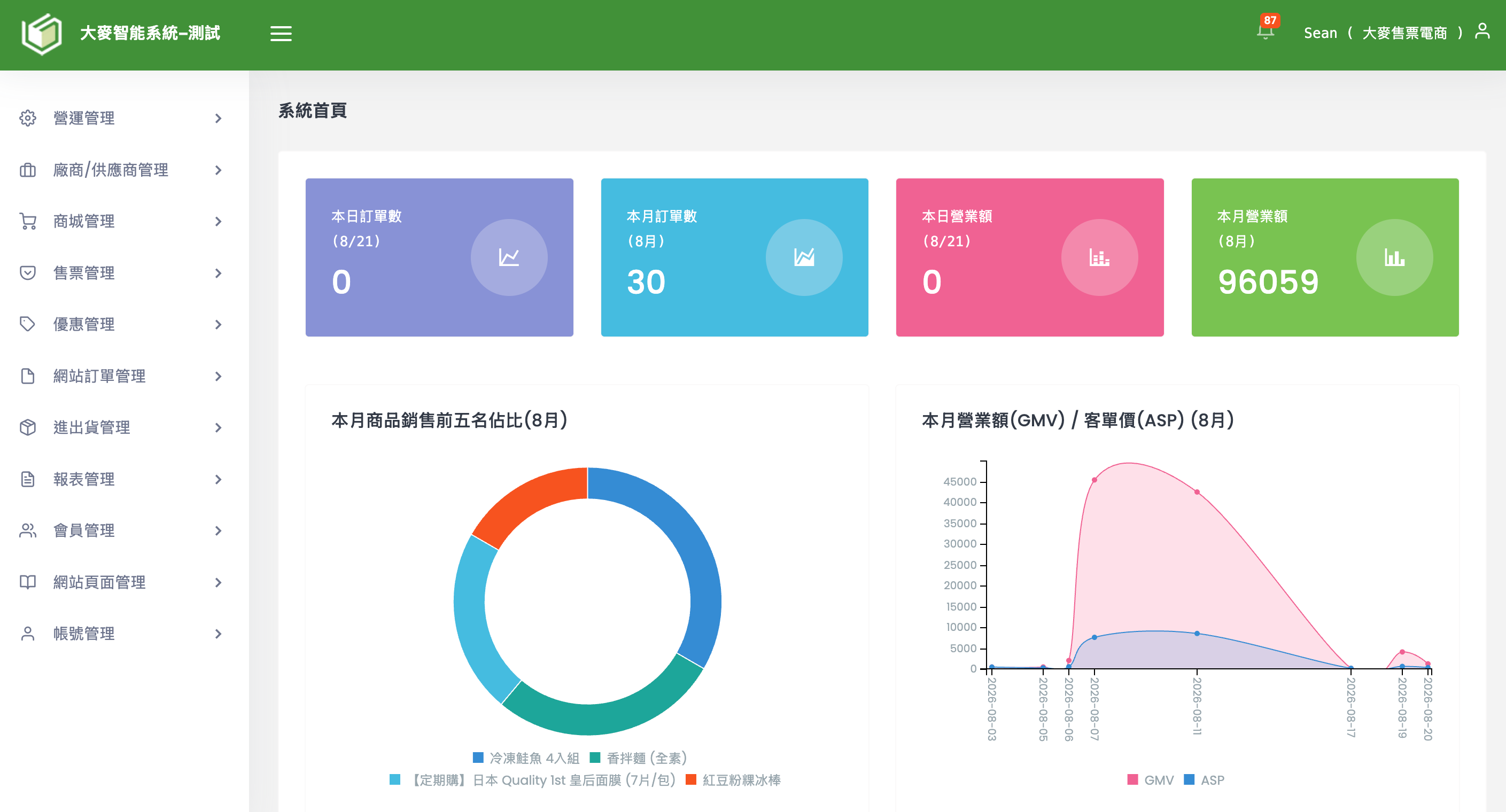Screen dimensions: 1506x812
Task: Click the file icon beside 網站訂單管理
Action: 27,376
